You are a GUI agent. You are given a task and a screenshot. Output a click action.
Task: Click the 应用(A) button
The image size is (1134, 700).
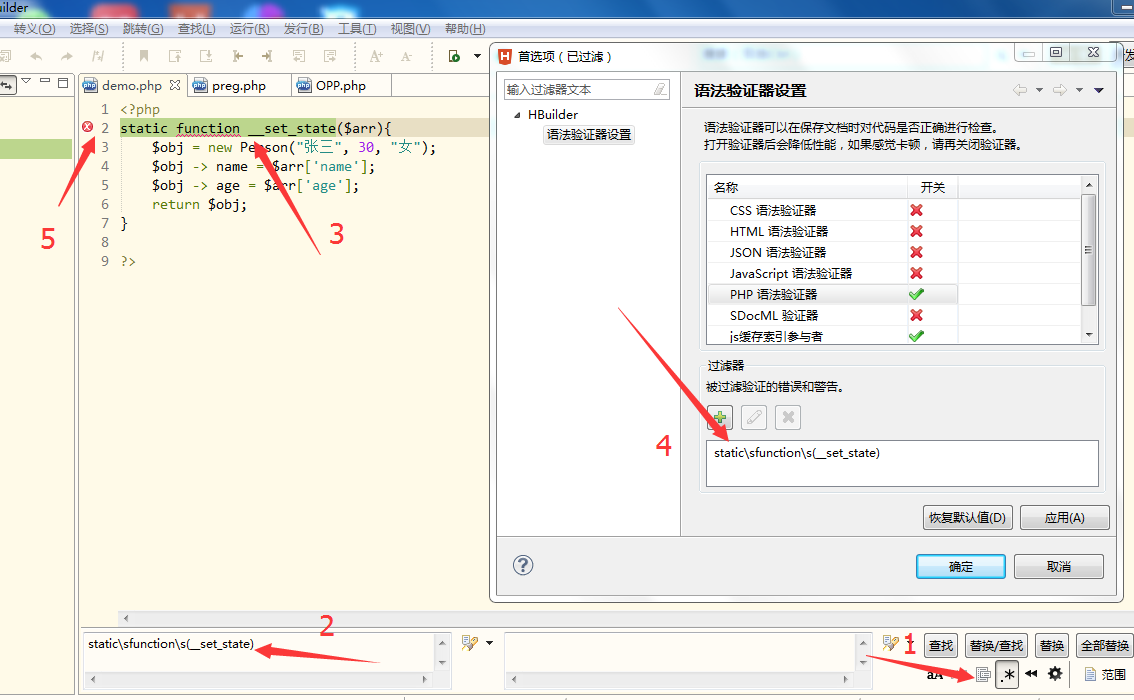click(x=1065, y=518)
